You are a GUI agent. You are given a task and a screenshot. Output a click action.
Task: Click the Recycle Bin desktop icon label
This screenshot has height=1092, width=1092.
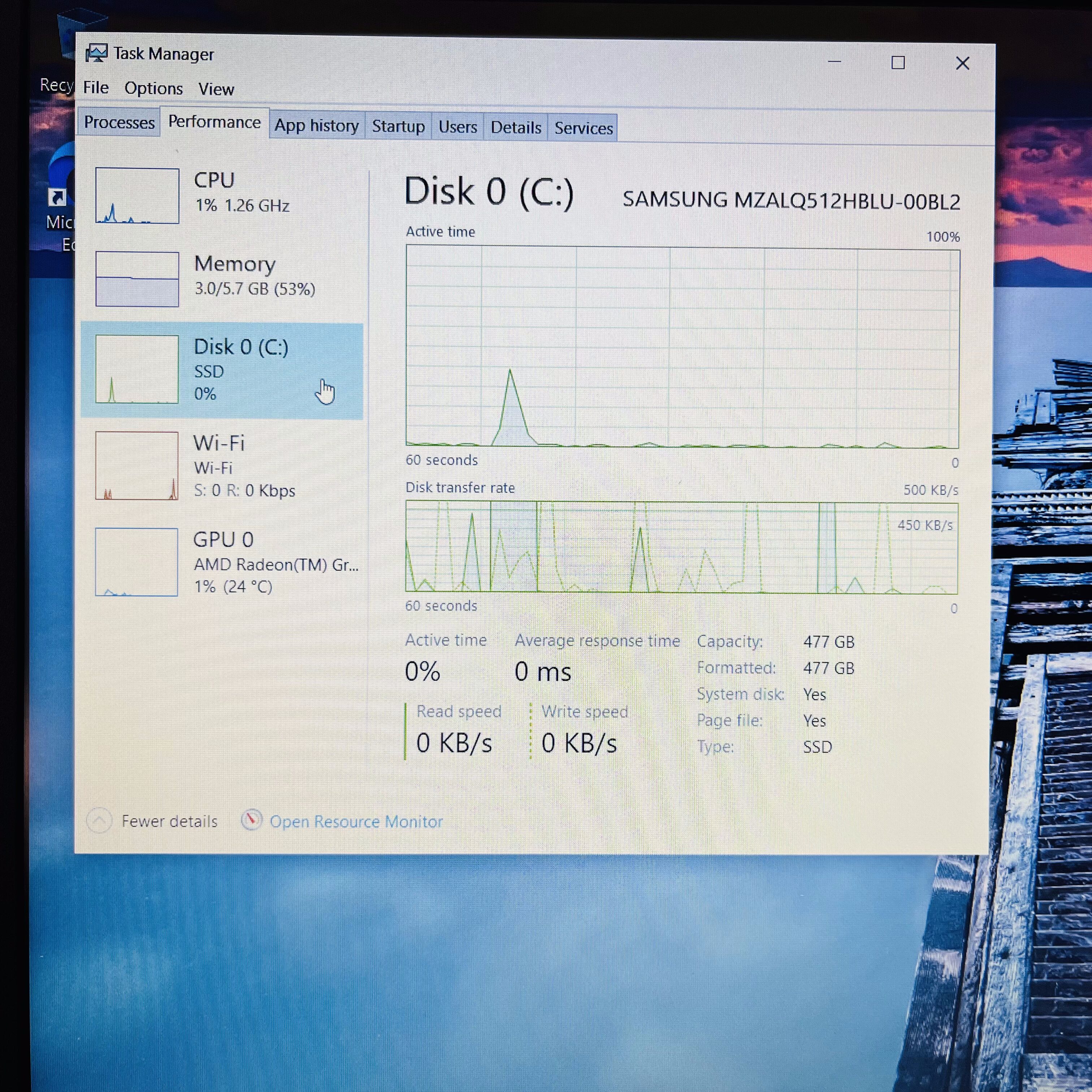(57, 85)
